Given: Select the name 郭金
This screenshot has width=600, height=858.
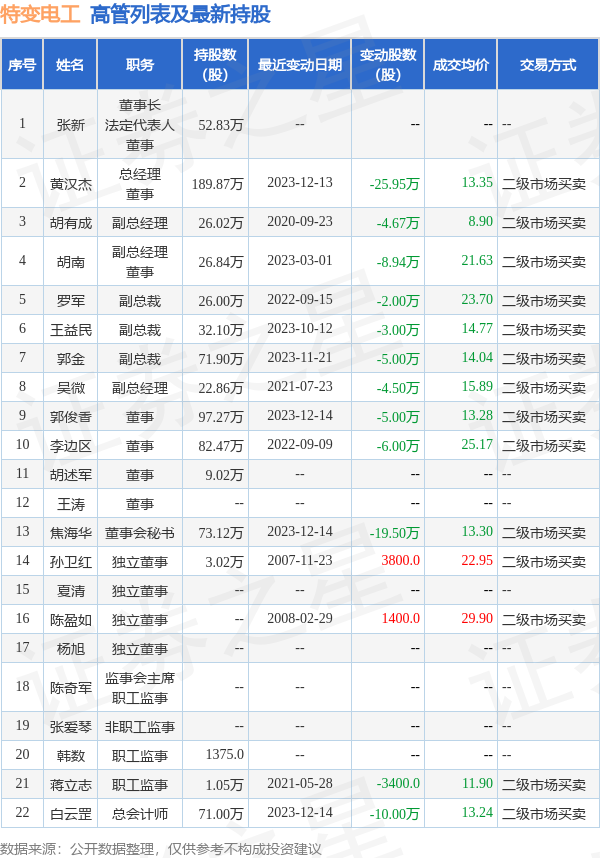Looking at the screenshot, I should click(x=71, y=358).
